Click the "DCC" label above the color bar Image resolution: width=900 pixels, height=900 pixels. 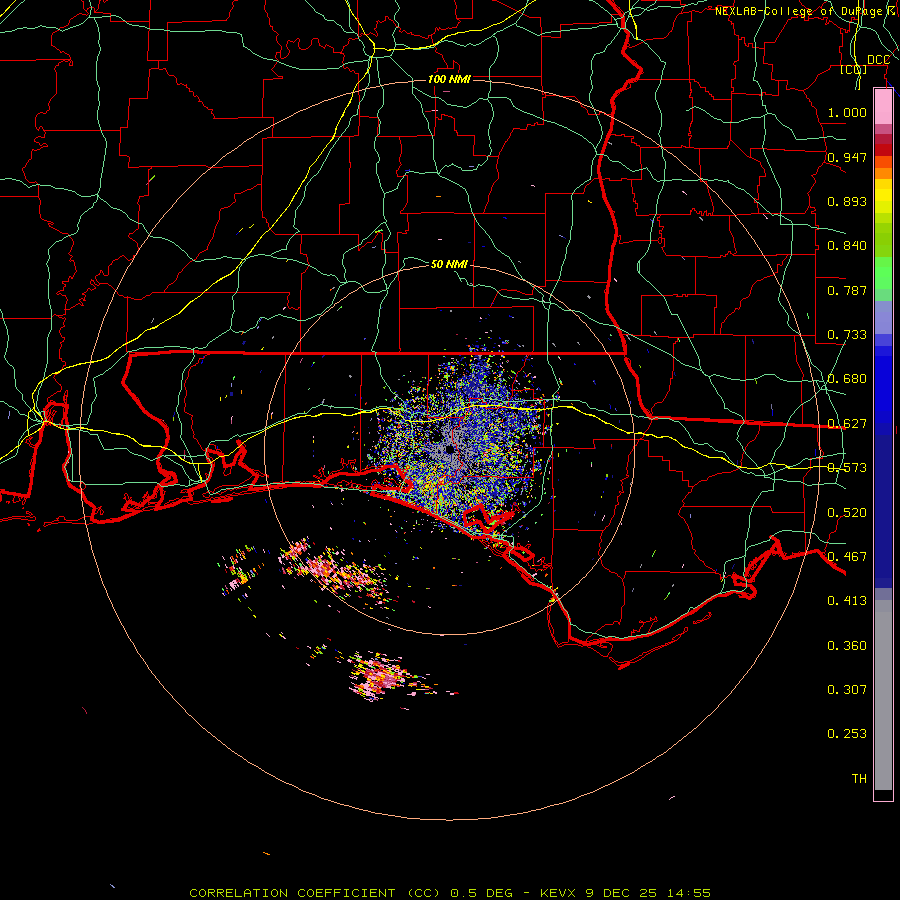pyautogui.click(x=878, y=60)
